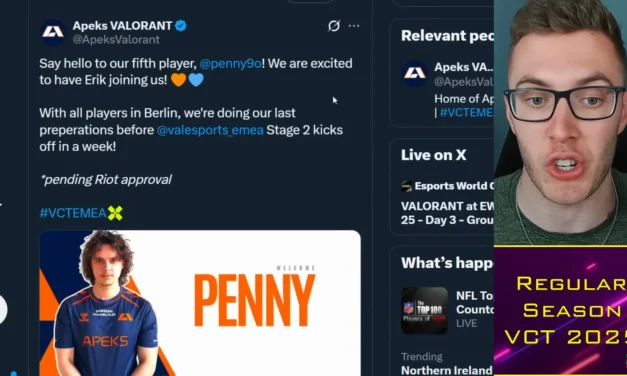
Task: Click the green VCT EMEA hashtag emoji
Action: (x=115, y=213)
